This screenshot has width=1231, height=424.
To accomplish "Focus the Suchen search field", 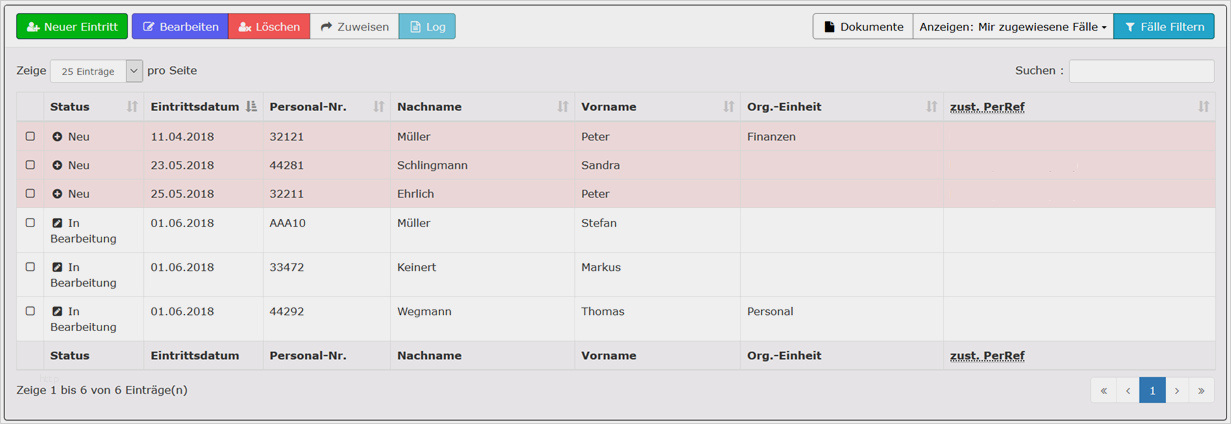I will [x=1141, y=71].
